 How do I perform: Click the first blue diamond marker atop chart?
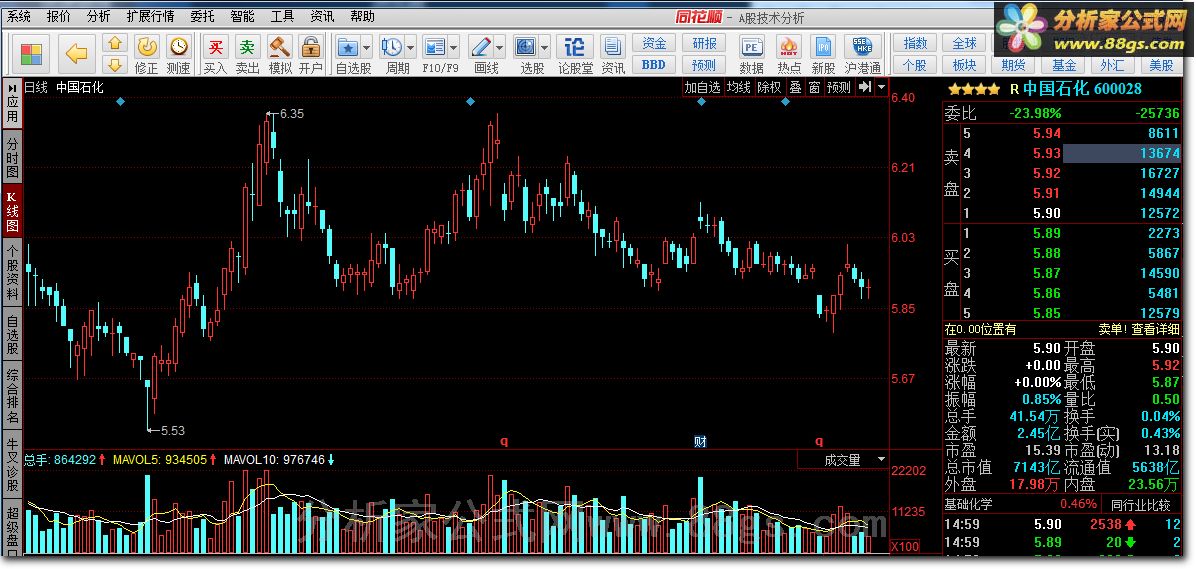point(121,101)
